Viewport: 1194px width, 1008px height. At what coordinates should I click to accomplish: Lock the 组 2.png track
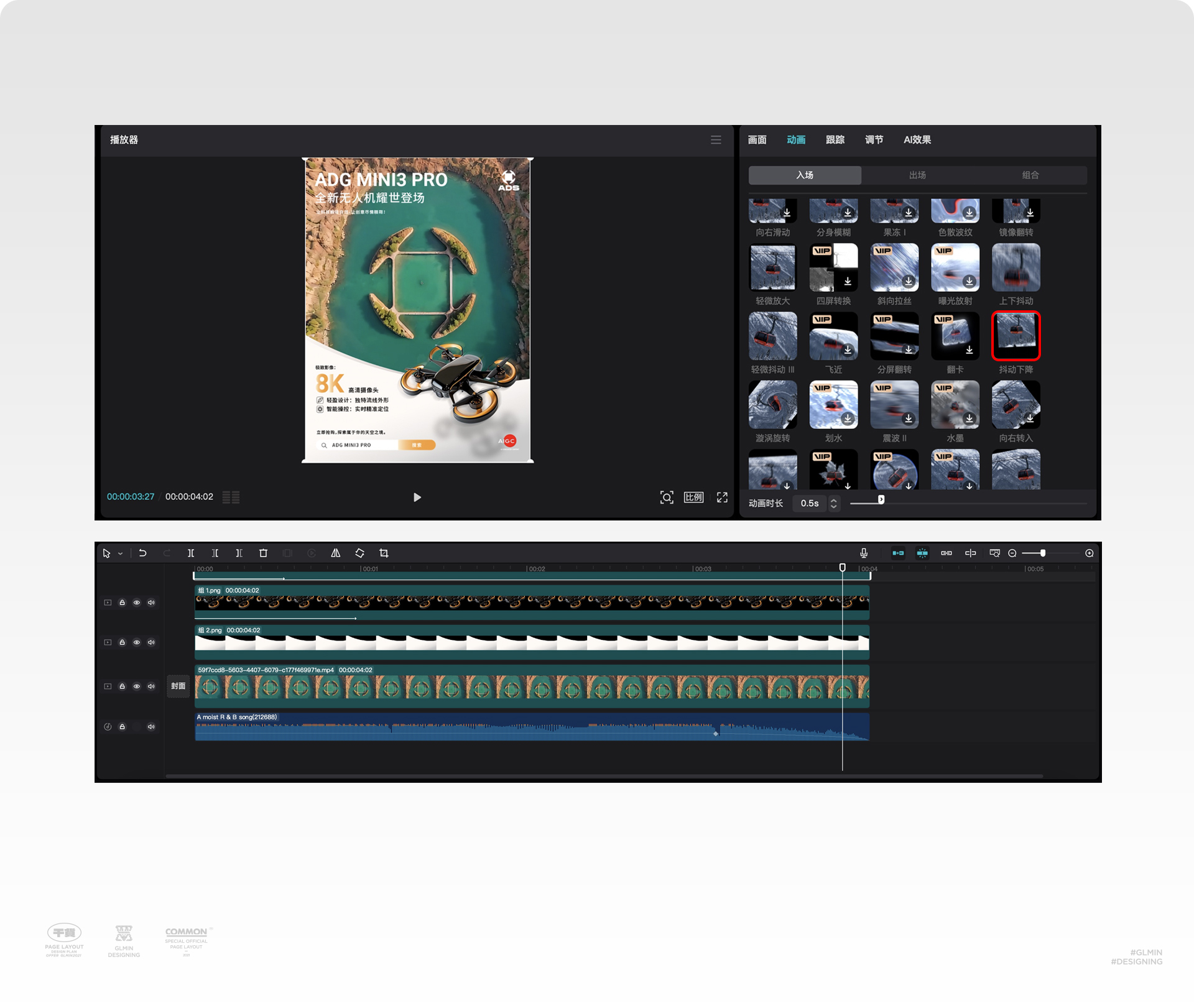coord(123,642)
